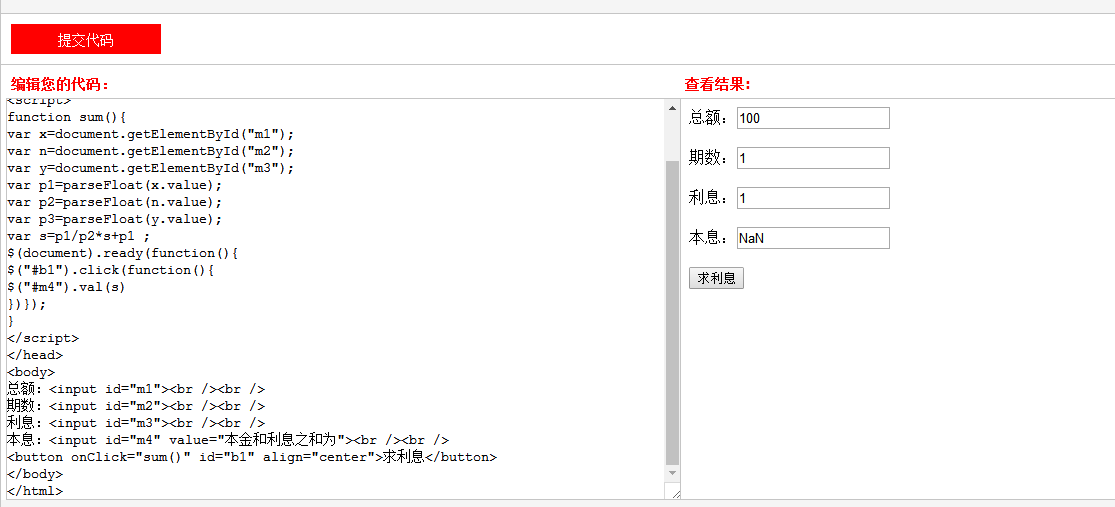Viewport: 1115px width, 507px height.
Task: Click code line with getElementById("m1")
Action: click(150, 134)
